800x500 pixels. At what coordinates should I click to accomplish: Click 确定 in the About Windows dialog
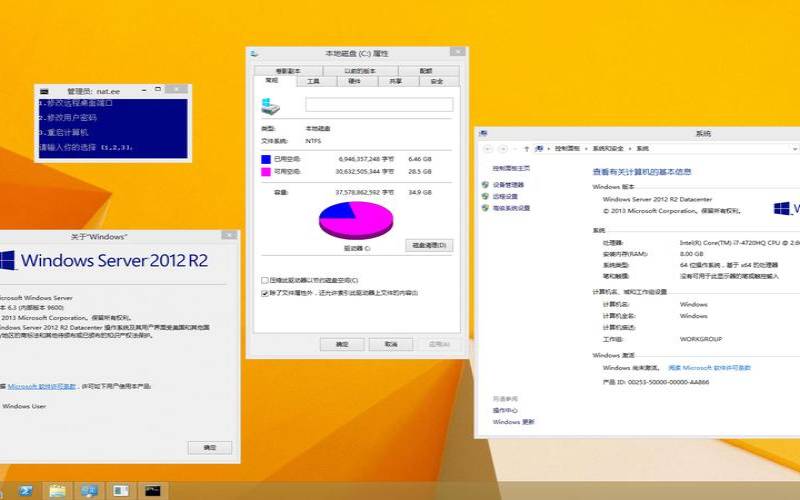pyautogui.click(x=210, y=447)
